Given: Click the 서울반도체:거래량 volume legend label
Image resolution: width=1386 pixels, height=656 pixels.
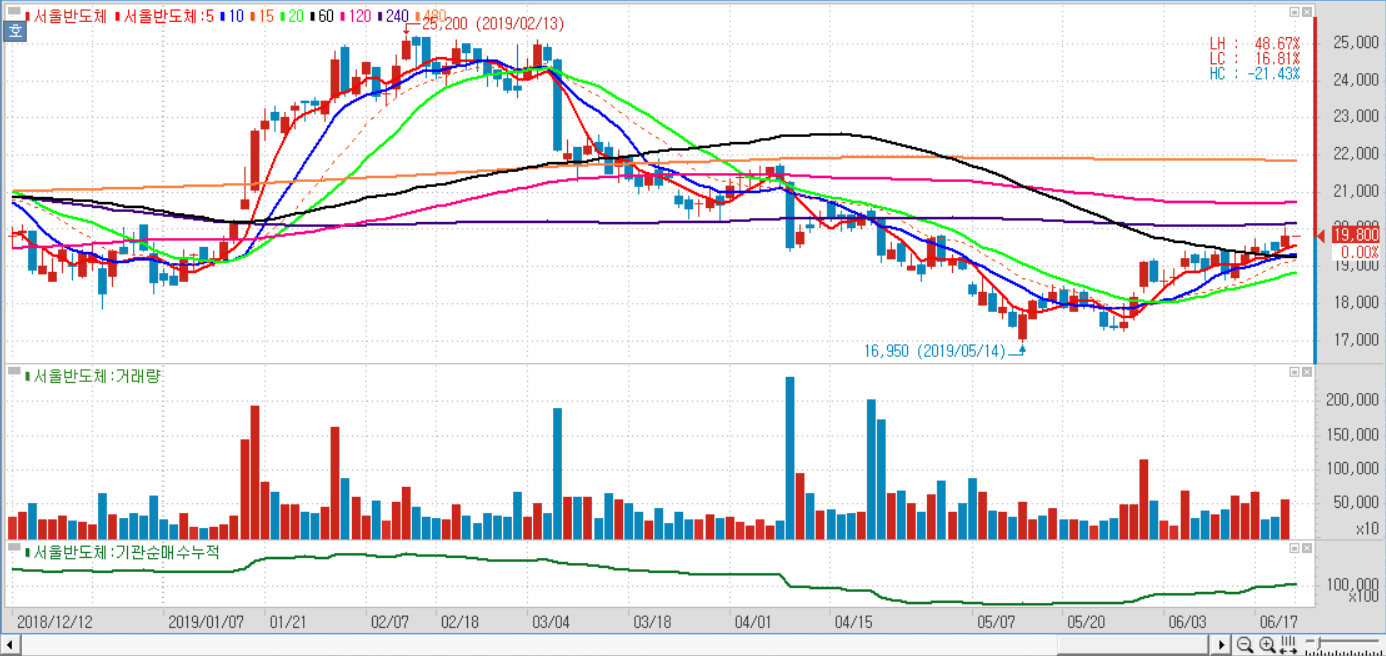Looking at the screenshot, I should click(92, 376).
